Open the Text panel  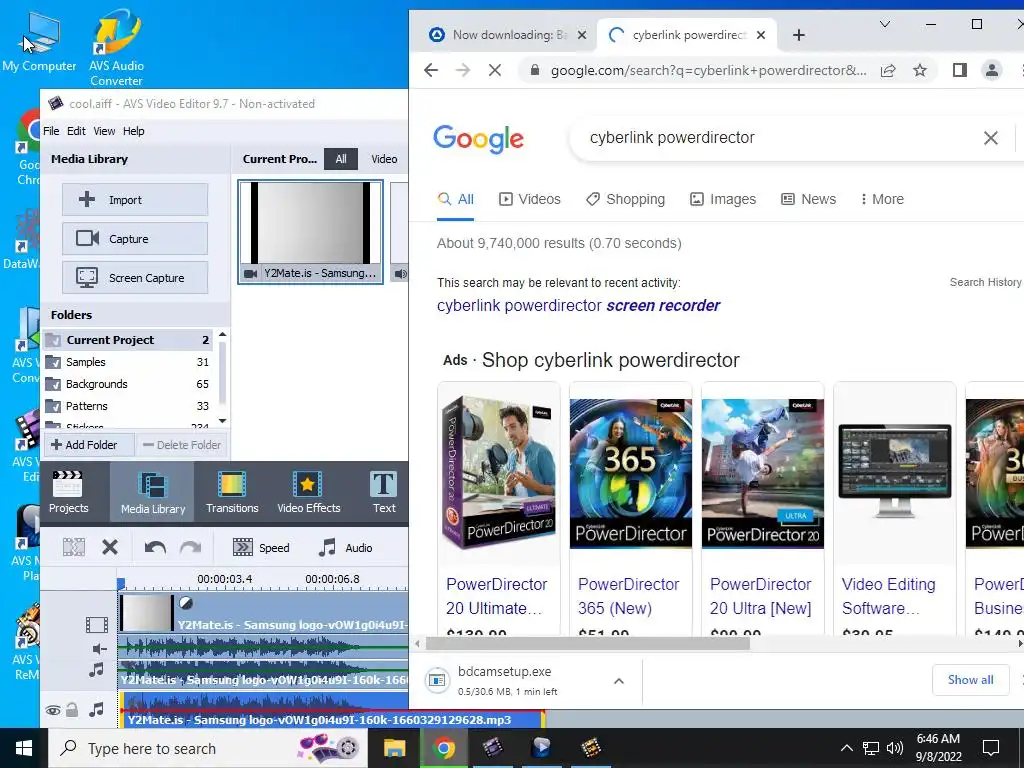pos(383,492)
